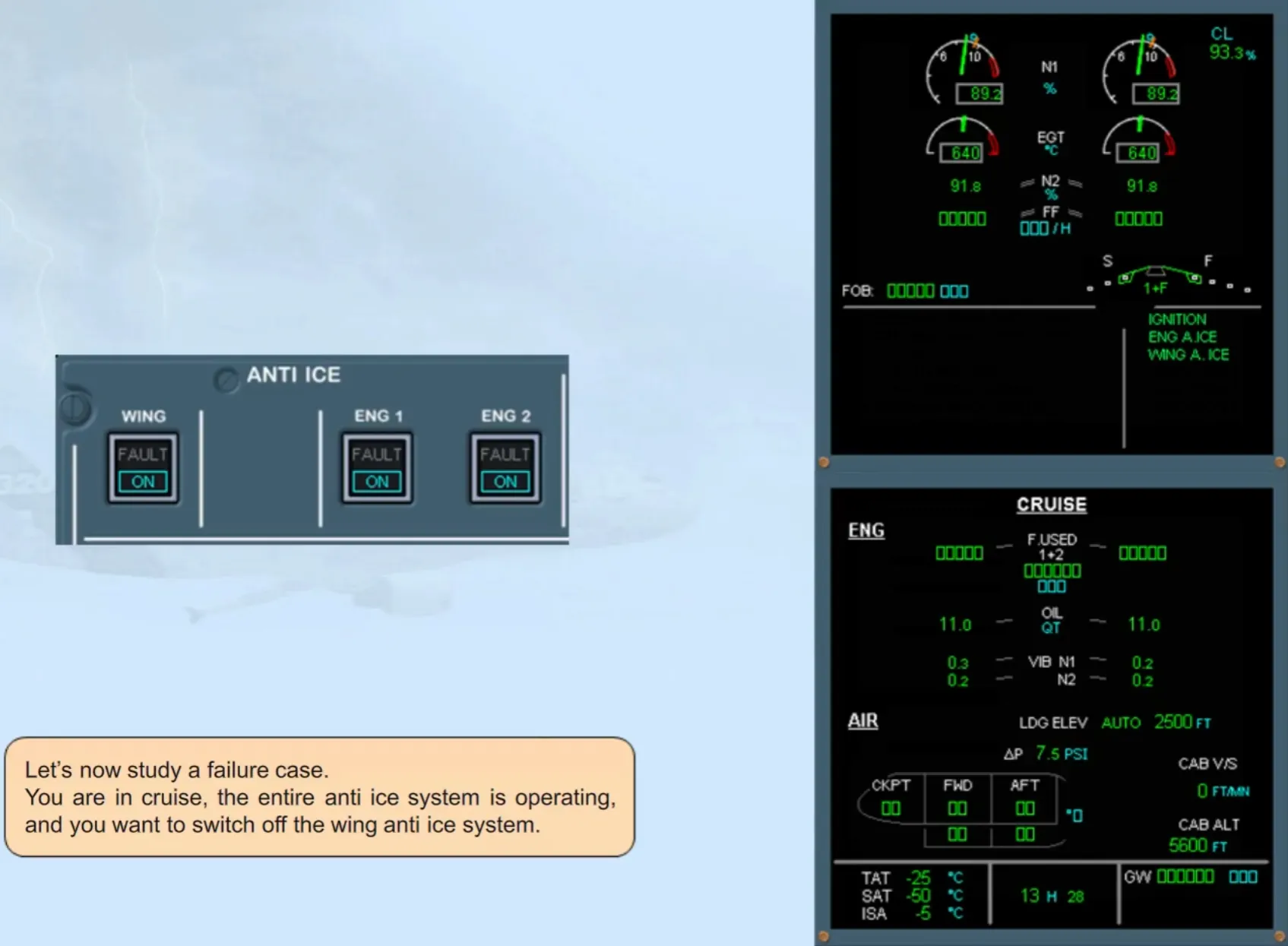Viewport: 1288px width, 946px height.
Task: Click the LDG ELEV AUTO 2500 FT value
Action: click(1115, 722)
